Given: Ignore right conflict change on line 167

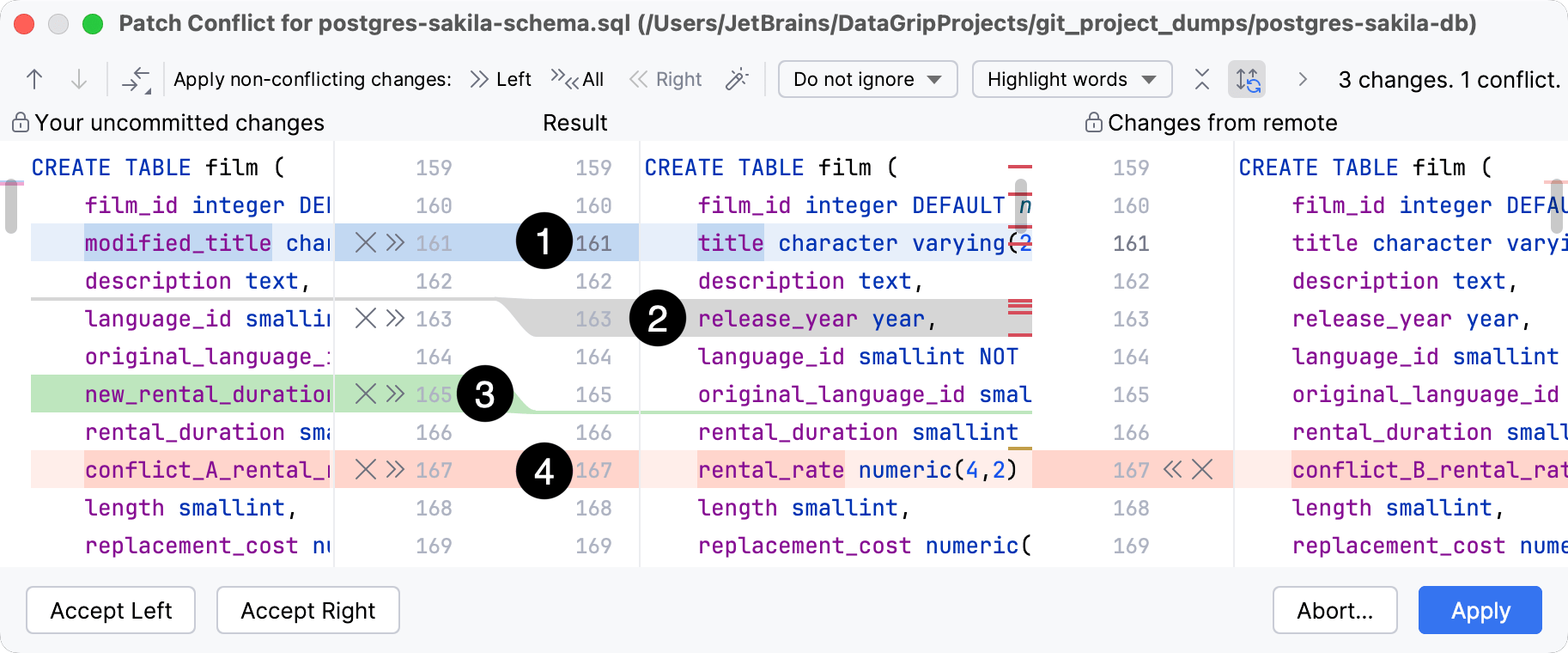Looking at the screenshot, I should click(x=1202, y=470).
